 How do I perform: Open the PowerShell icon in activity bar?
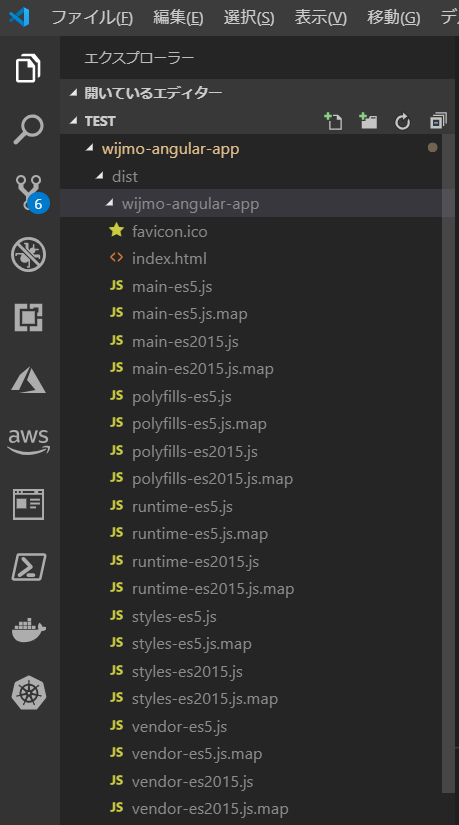[28, 567]
